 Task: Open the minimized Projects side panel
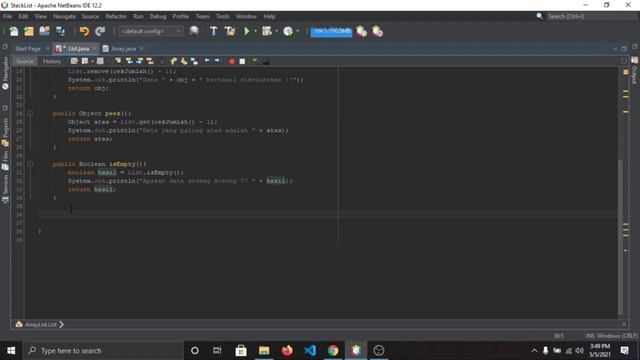pos(5,133)
